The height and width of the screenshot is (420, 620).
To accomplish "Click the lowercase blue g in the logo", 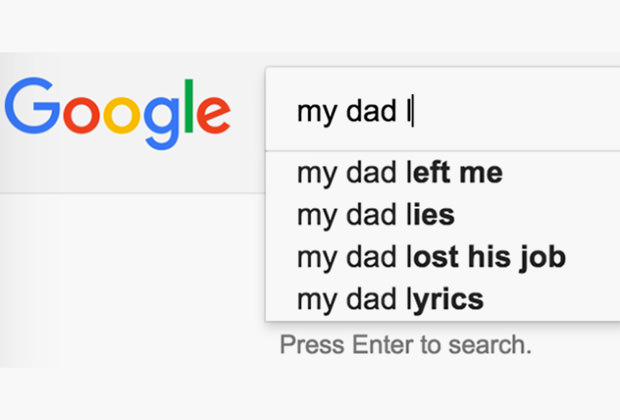I will tap(165, 120).
